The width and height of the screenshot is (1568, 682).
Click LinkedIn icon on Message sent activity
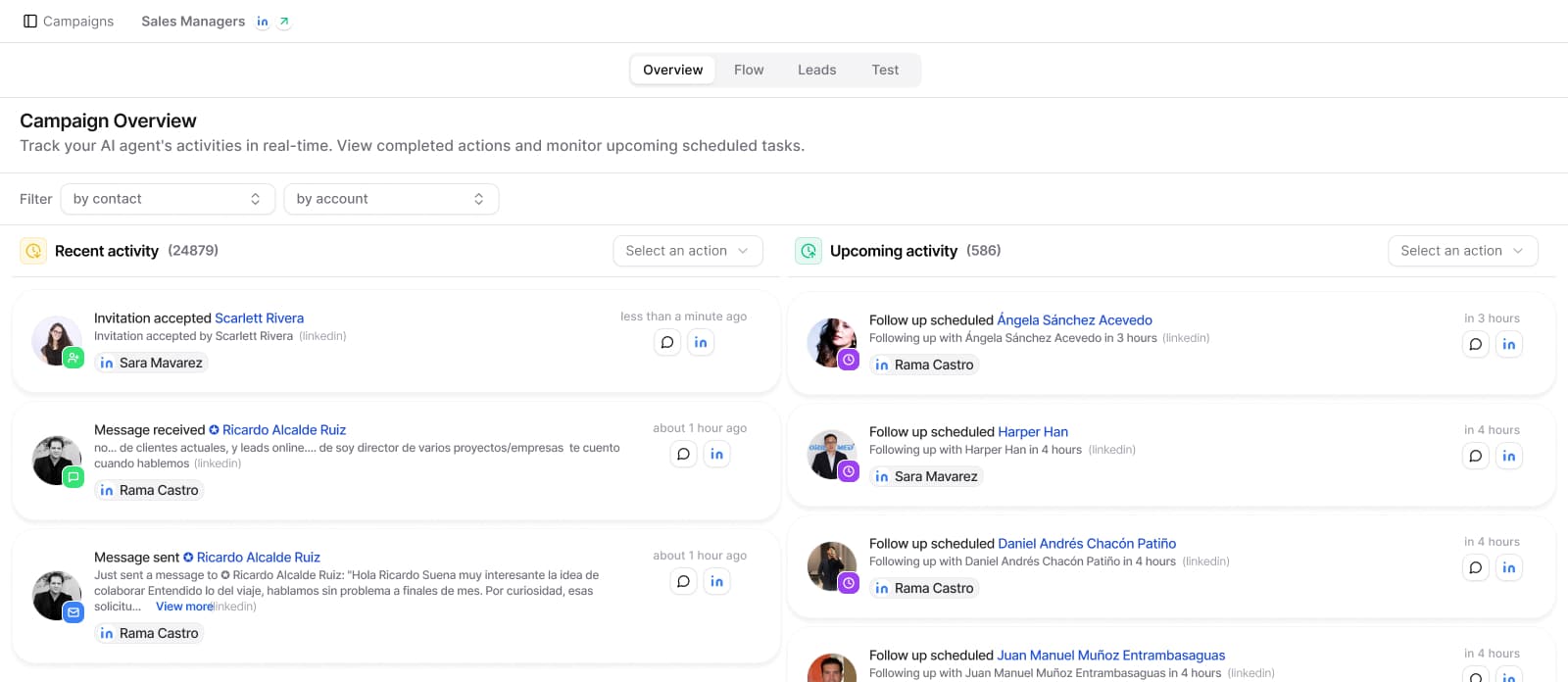point(717,581)
